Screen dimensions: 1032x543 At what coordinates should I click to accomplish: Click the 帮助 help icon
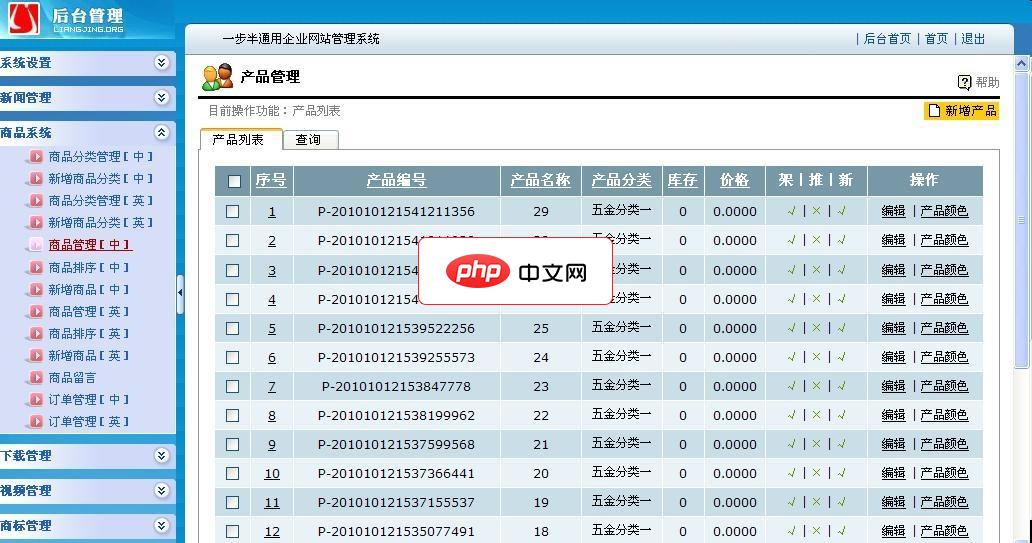click(964, 82)
